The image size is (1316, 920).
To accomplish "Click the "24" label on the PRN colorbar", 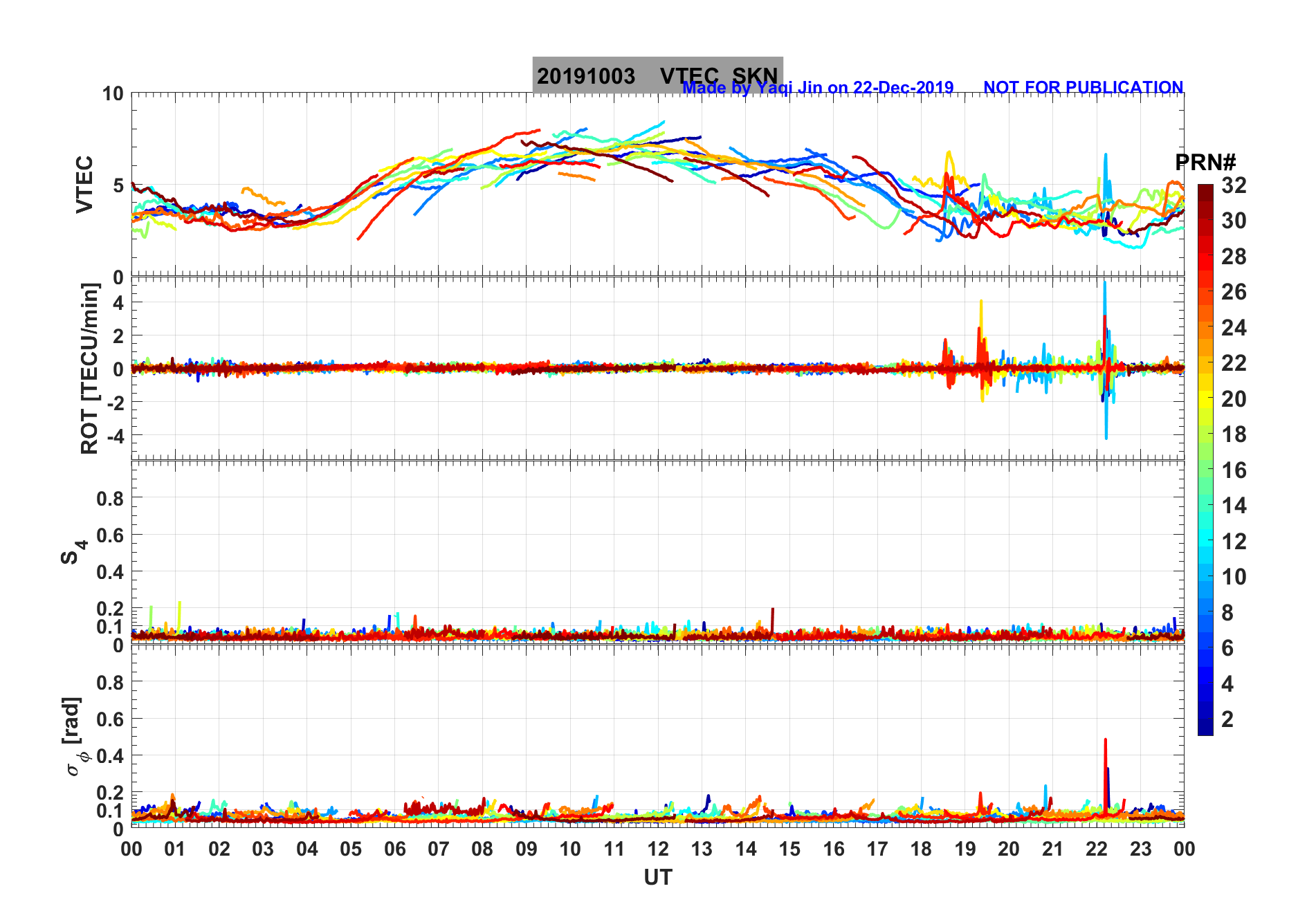I will [x=1234, y=328].
